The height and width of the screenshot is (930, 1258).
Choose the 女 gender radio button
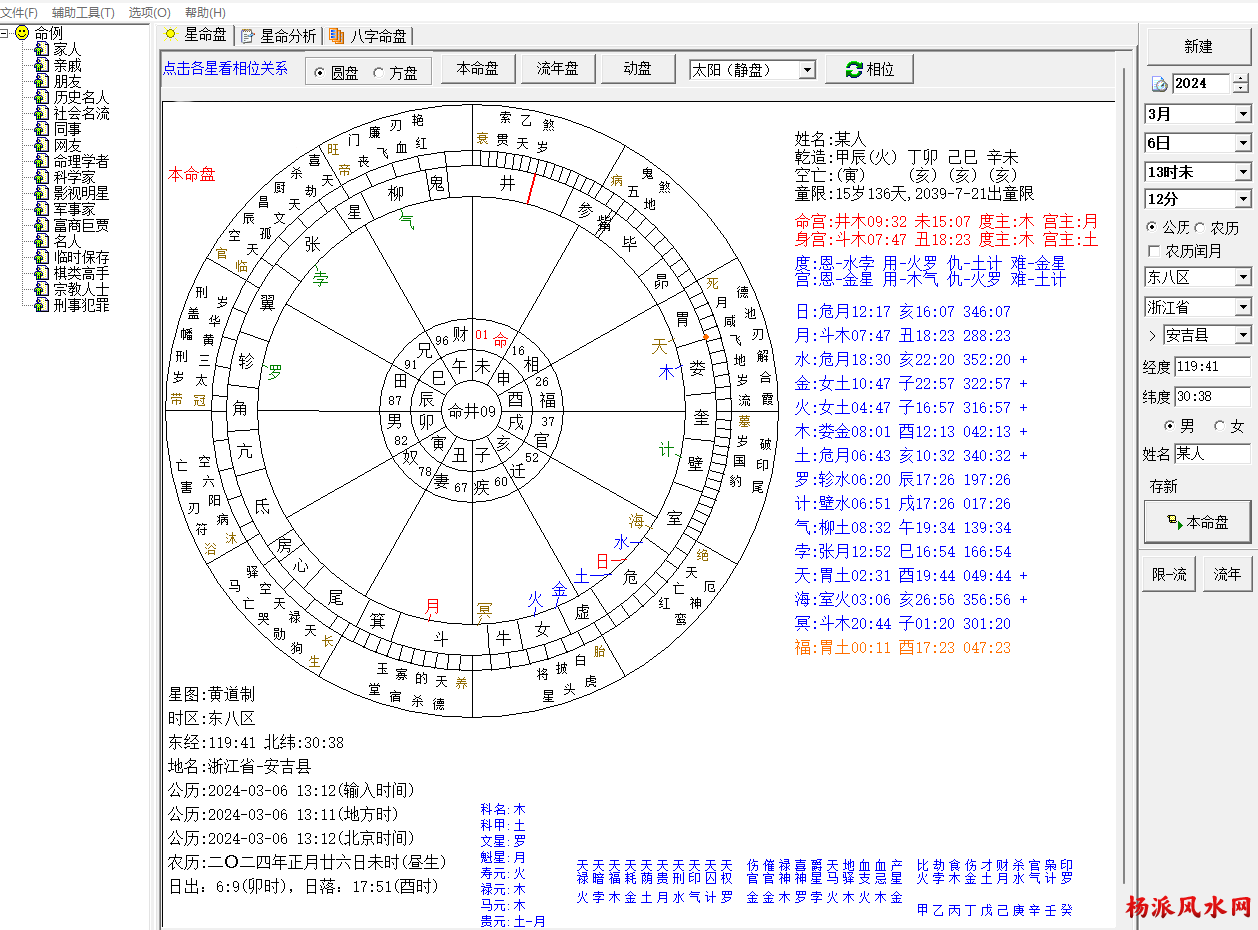(1219, 426)
